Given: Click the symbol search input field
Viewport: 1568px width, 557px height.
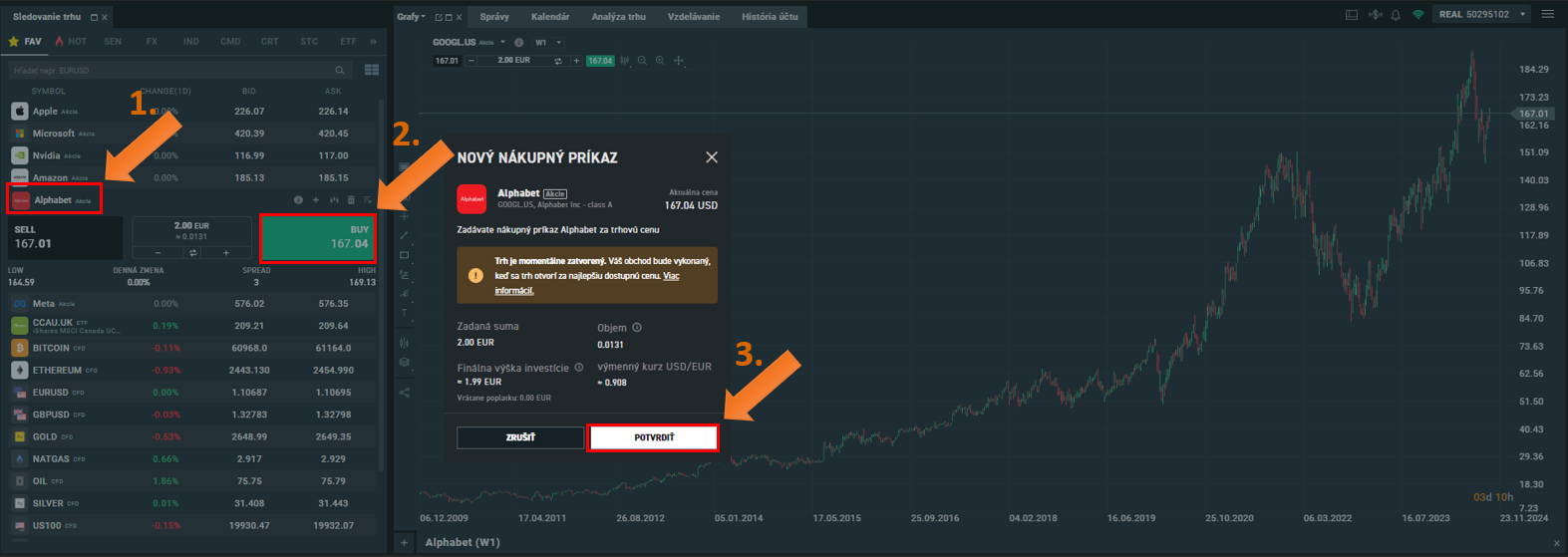Looking at the screenshot, I should (x=169, y=71).
